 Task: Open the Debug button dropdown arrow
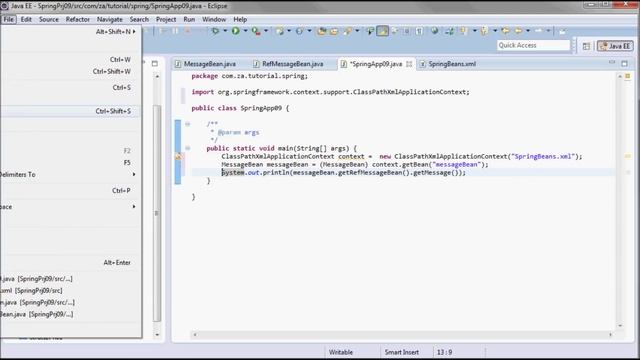point(225,31)
